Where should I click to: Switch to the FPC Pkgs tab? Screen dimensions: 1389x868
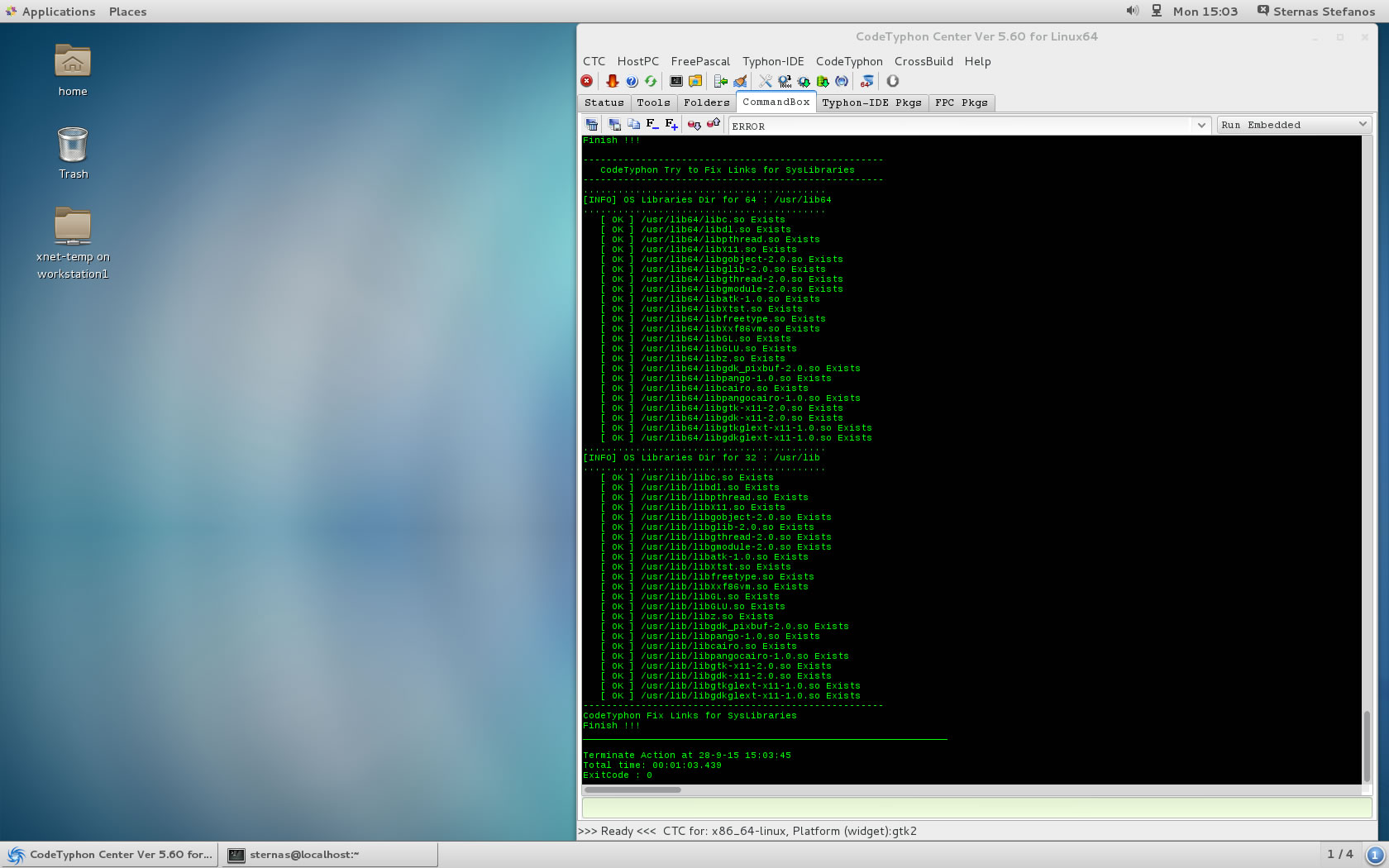[961, 103]
